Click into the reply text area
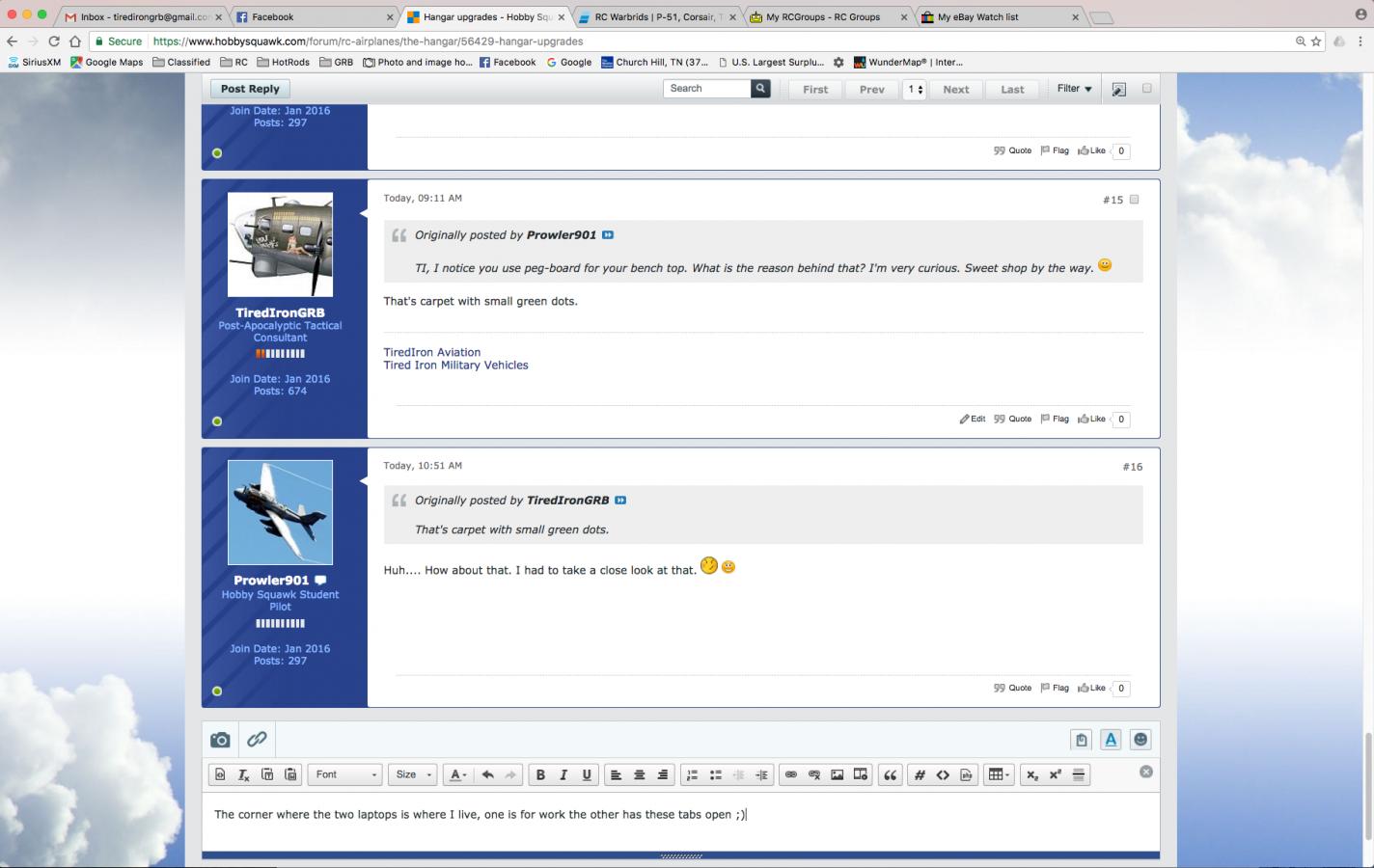The width and height of the screenshot is (1374, 868). 680,821
